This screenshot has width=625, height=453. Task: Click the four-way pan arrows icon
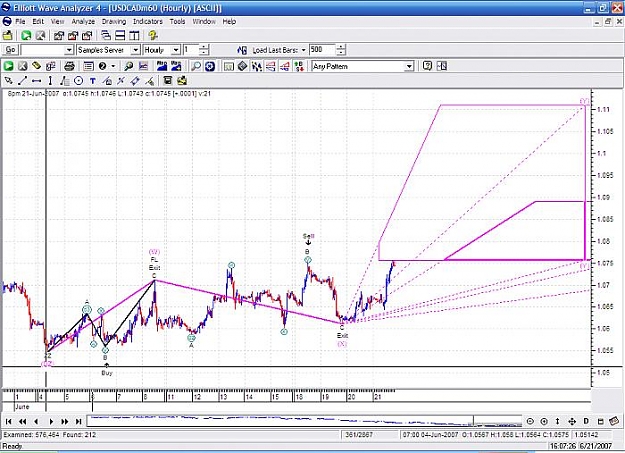point(572,421)
